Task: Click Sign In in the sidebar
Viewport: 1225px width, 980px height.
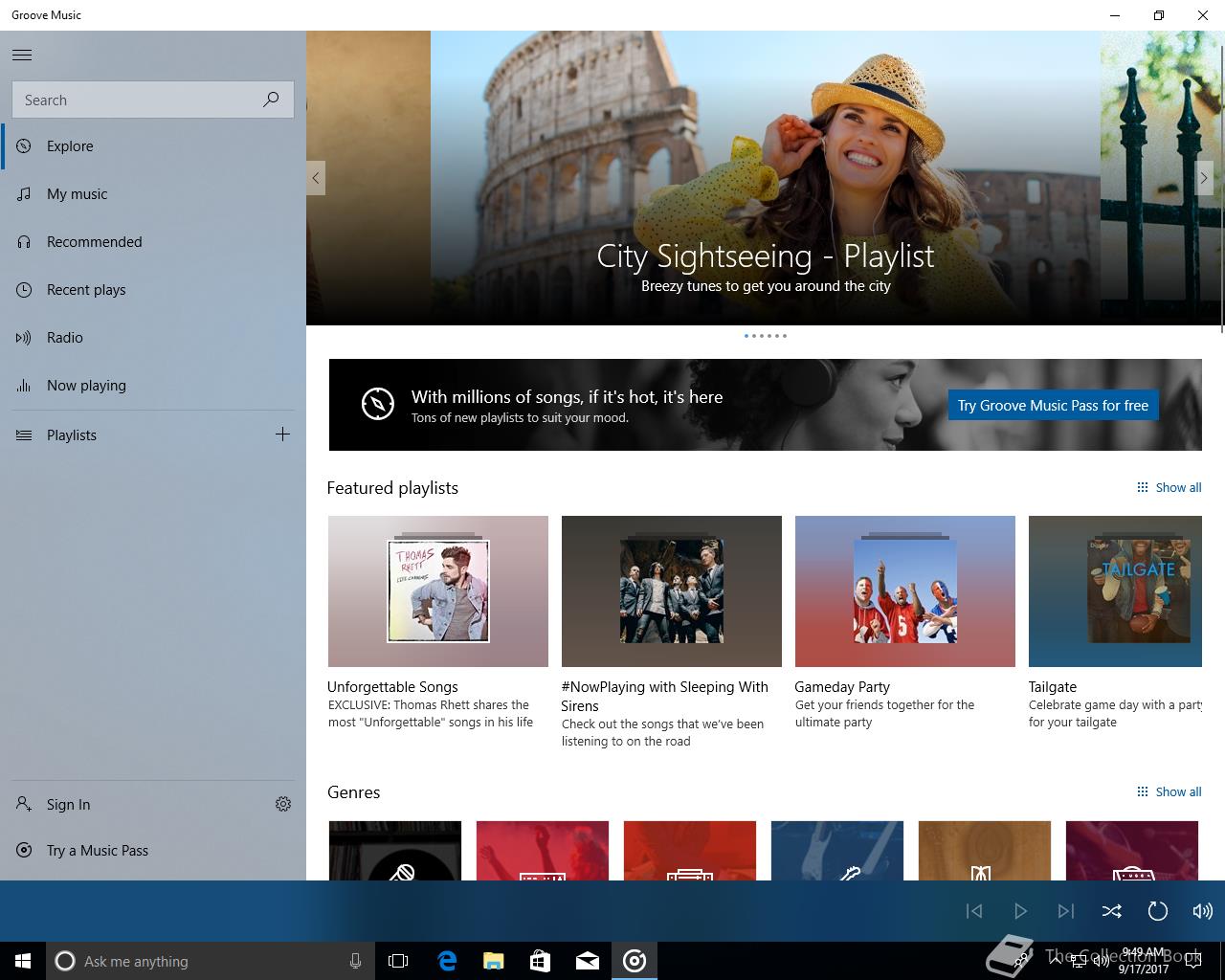Action: pos(129,805)
